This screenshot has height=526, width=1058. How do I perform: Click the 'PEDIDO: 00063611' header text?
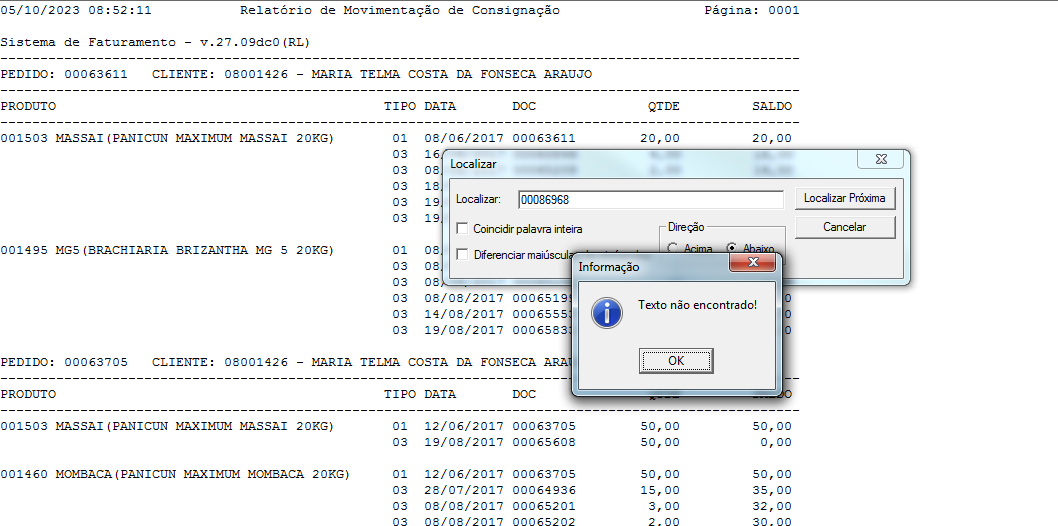(64, 74)
